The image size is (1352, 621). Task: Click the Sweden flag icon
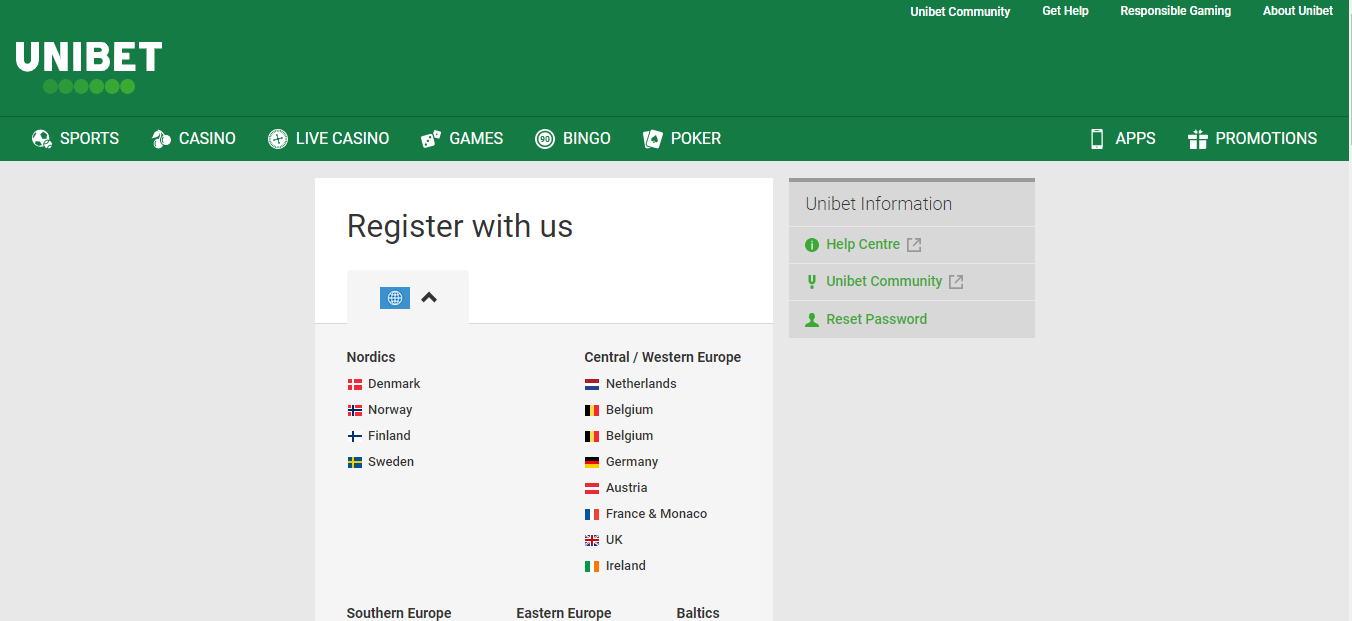click(x=355, y=462)
